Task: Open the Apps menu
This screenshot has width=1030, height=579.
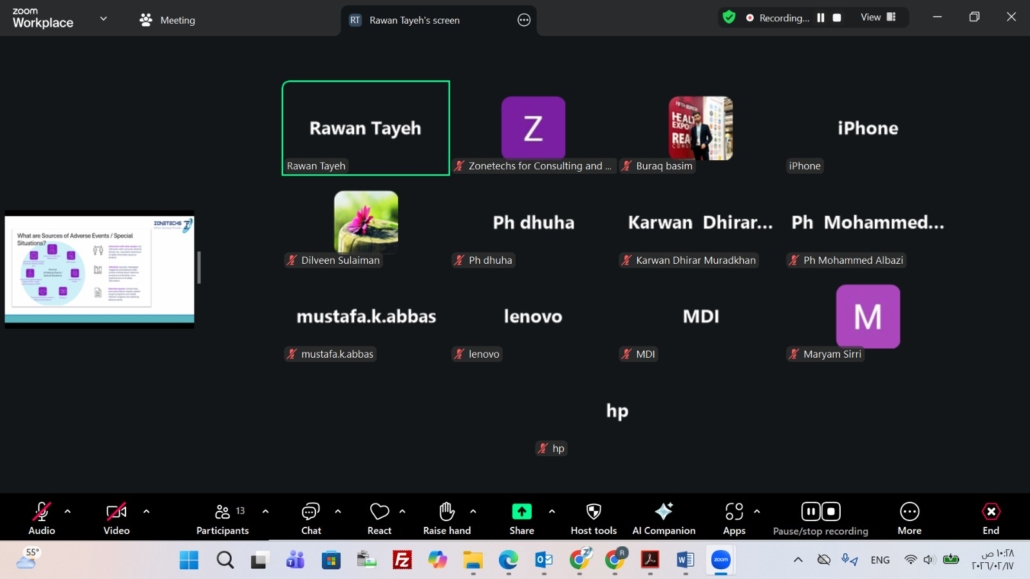Action: coord(734,518)
